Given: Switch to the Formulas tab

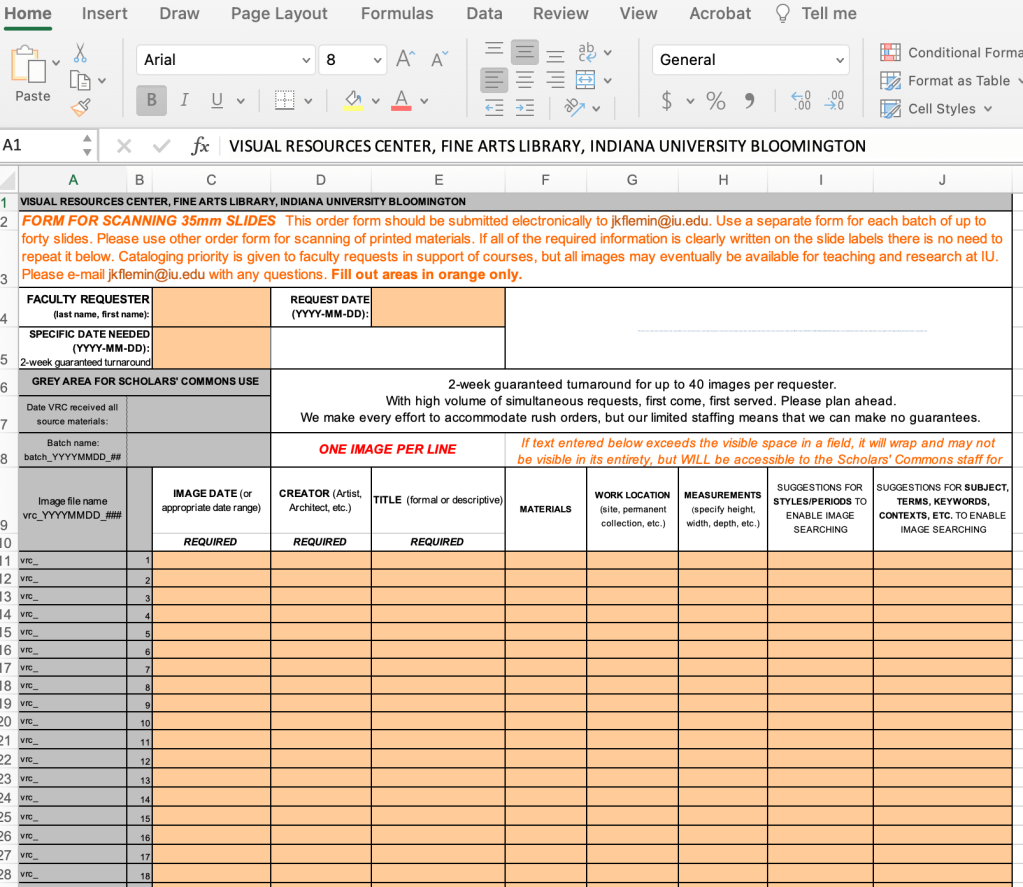Looking at the screenshot, I should [397, 14].
